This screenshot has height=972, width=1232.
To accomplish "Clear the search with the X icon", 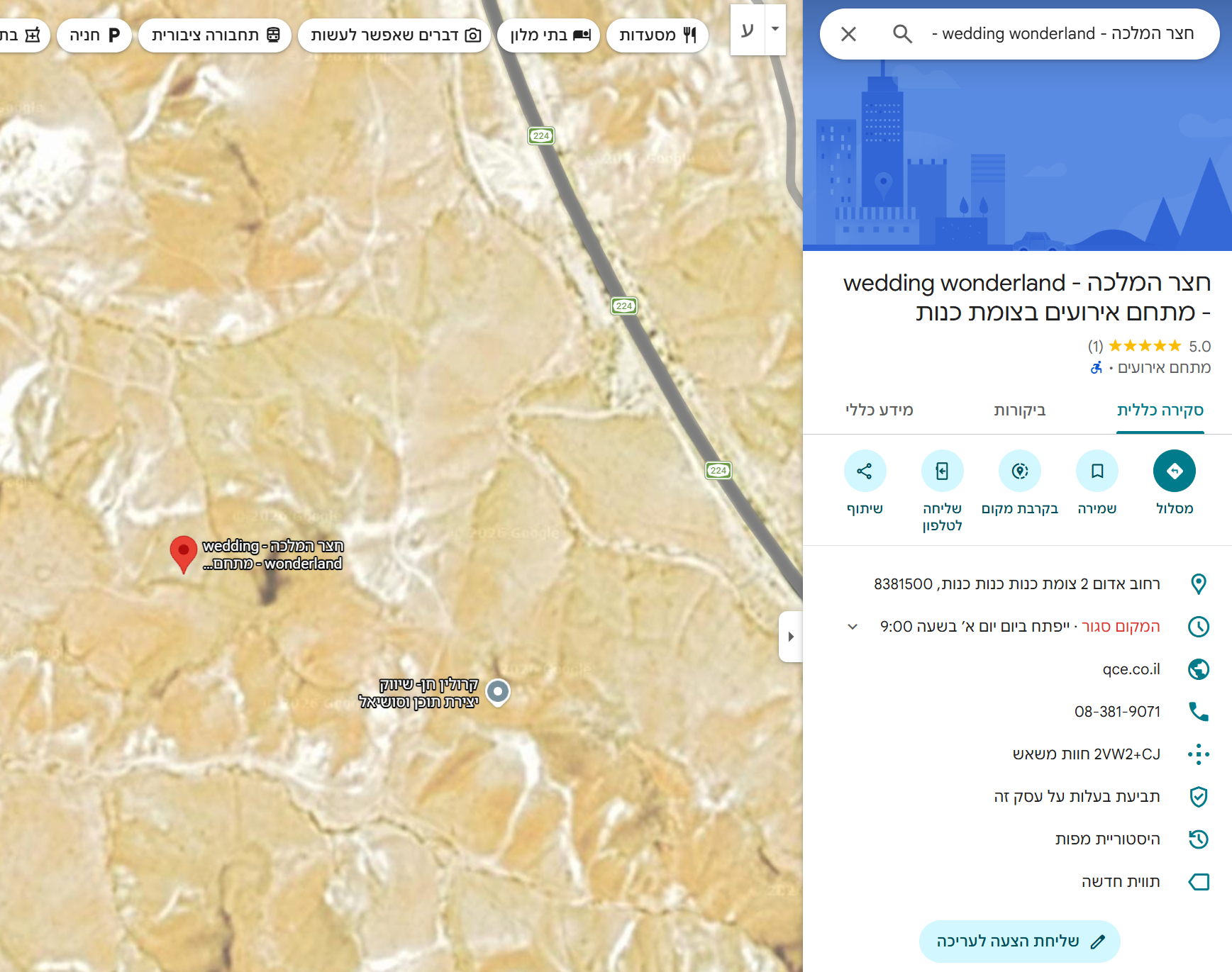I will click(x=848, y=34).
